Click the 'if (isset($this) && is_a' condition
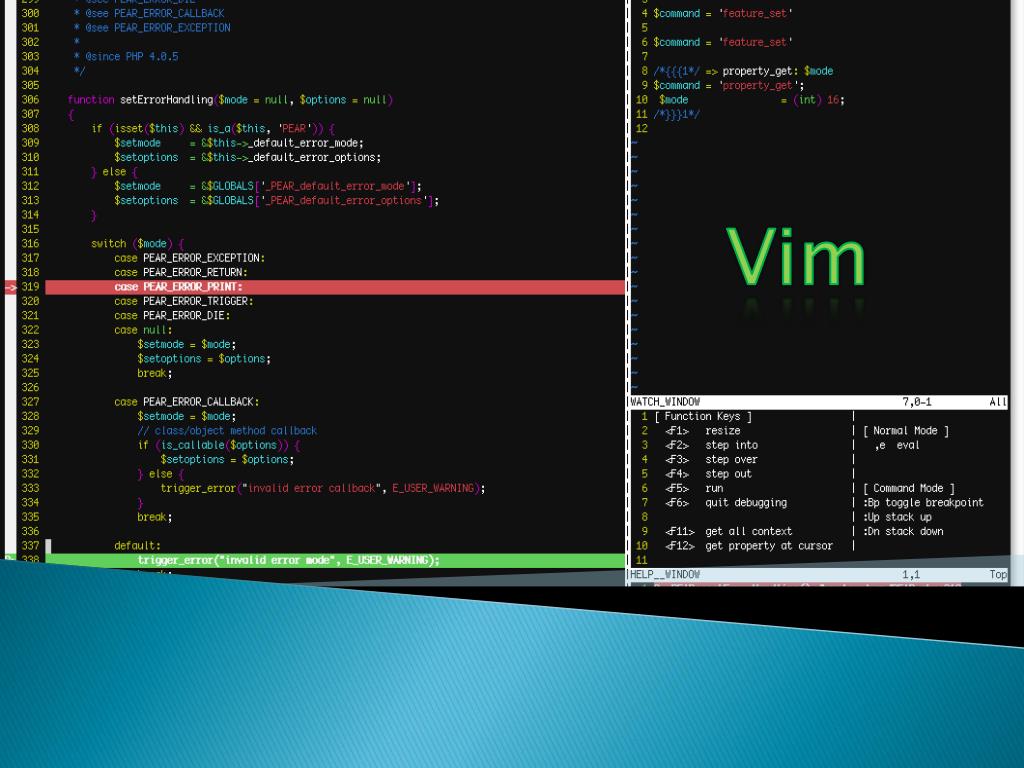Image resolution: width=1024 pixels, height=768 pixels. tap(213, 129)
